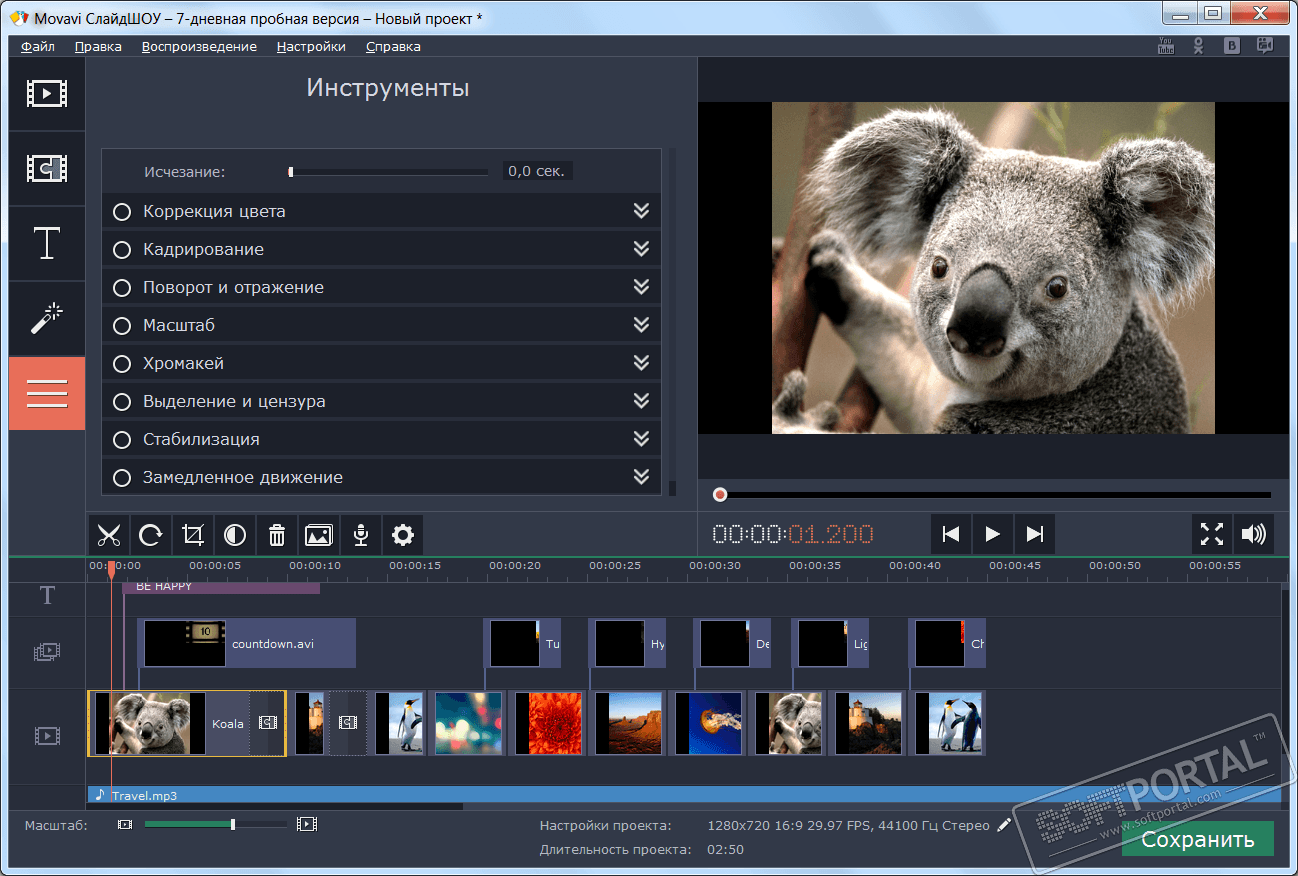Screen dimensions: 1298x876
Task: Expand the Хромакей section chevron
Action: tap(641, 363)
